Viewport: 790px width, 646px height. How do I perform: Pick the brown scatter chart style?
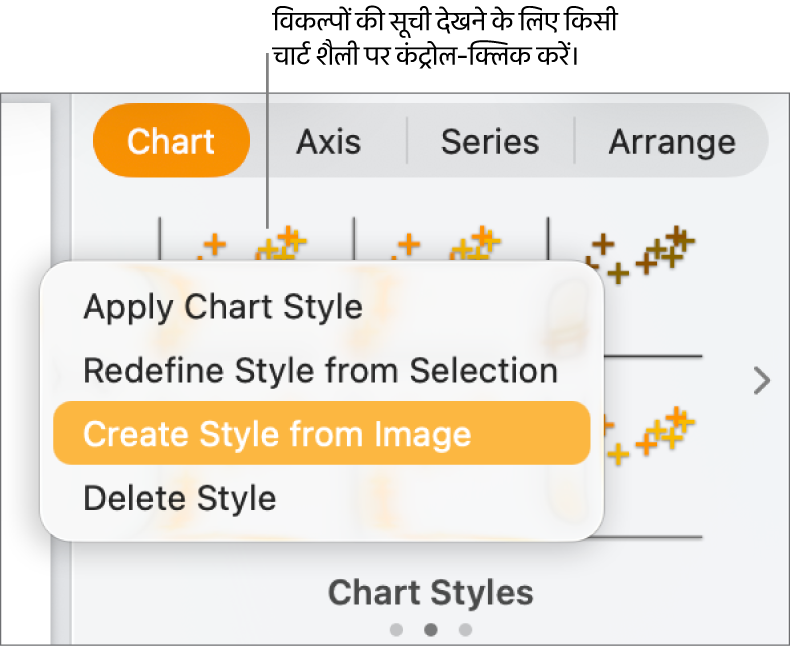[x=640, y=254]
